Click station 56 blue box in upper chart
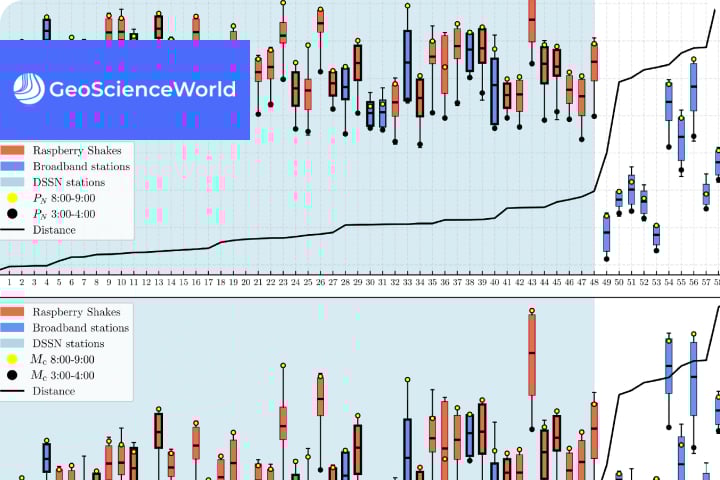 click(x=693, y=86)
